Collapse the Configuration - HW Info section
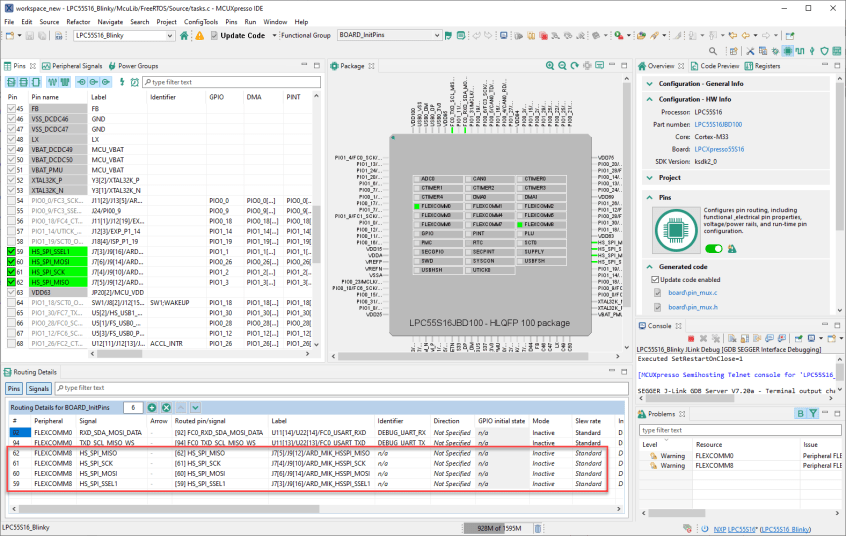Screen dimensions: 846x536 [x=649, y=99]
